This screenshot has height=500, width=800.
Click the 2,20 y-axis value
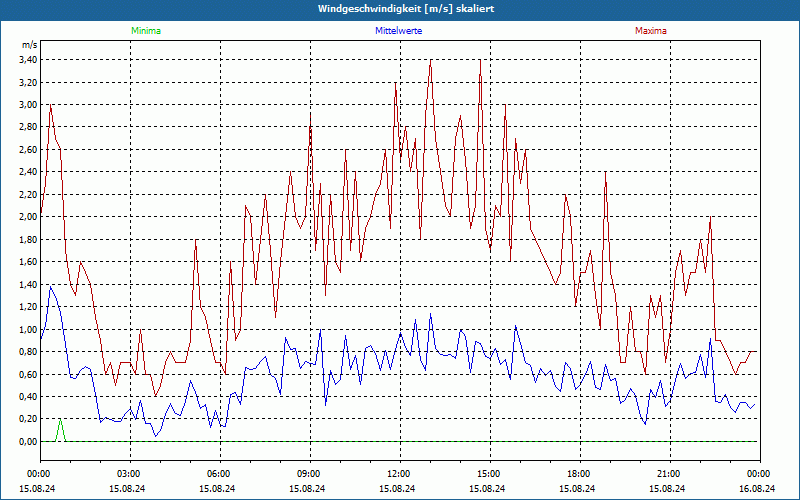(x=29, y=194)
